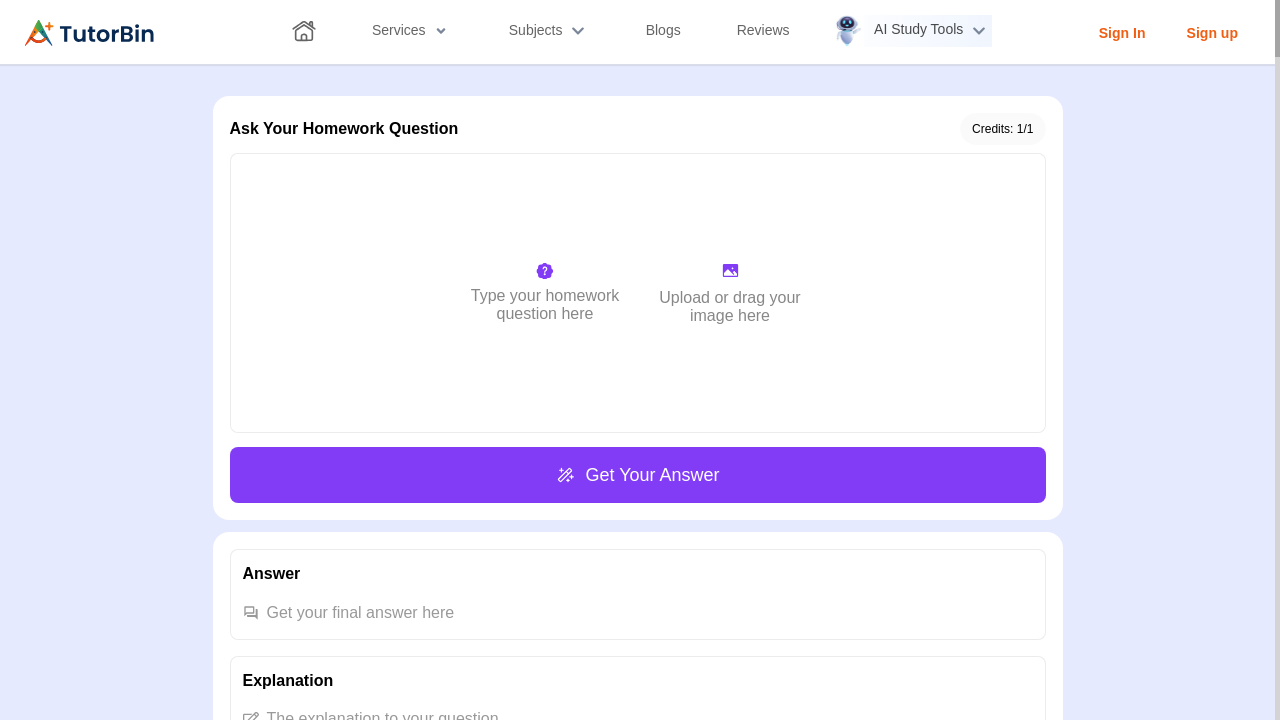
Task: Click the page vertical scrollbar
Action: 1277,360
